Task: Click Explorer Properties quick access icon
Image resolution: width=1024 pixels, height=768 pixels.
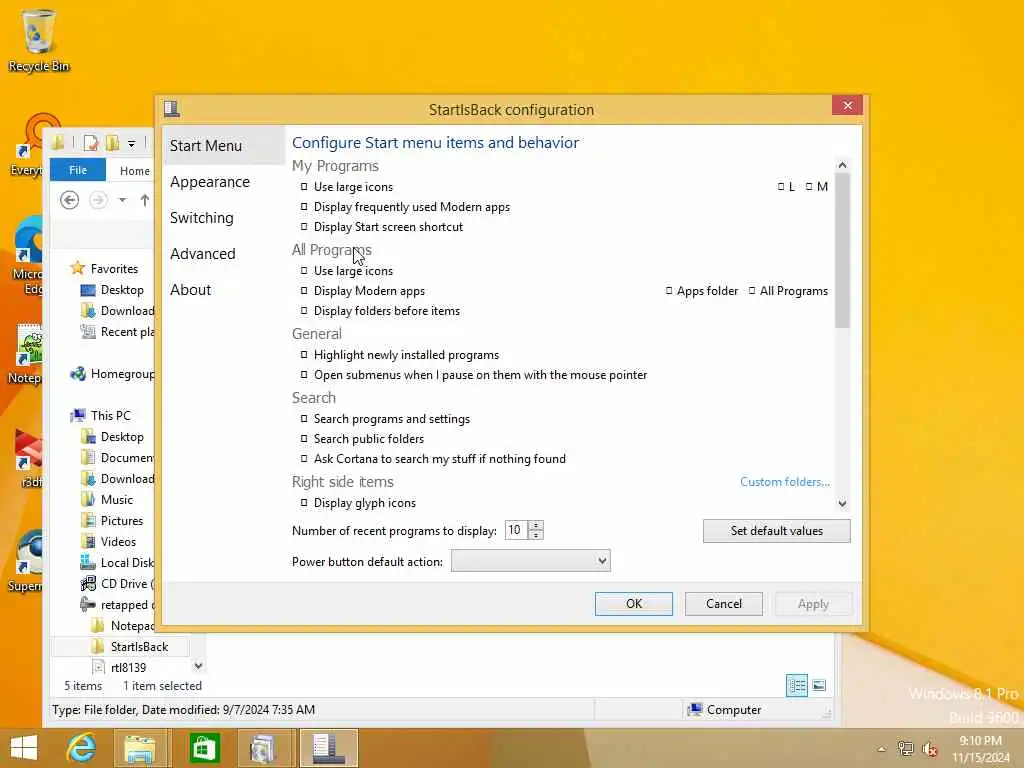Action: click(x=91, y=142)
